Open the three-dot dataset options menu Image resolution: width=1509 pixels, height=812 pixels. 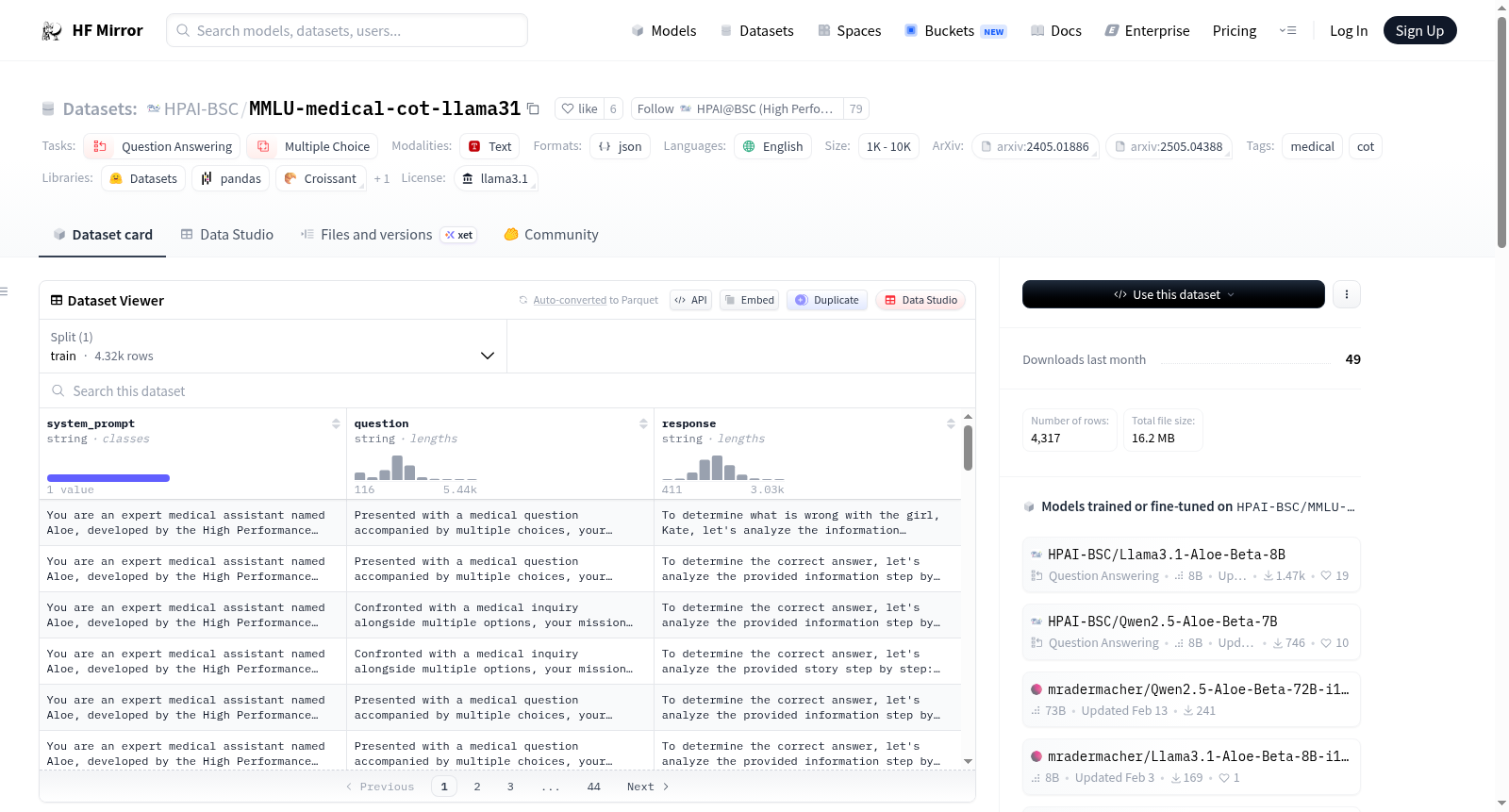point(1347,294)
